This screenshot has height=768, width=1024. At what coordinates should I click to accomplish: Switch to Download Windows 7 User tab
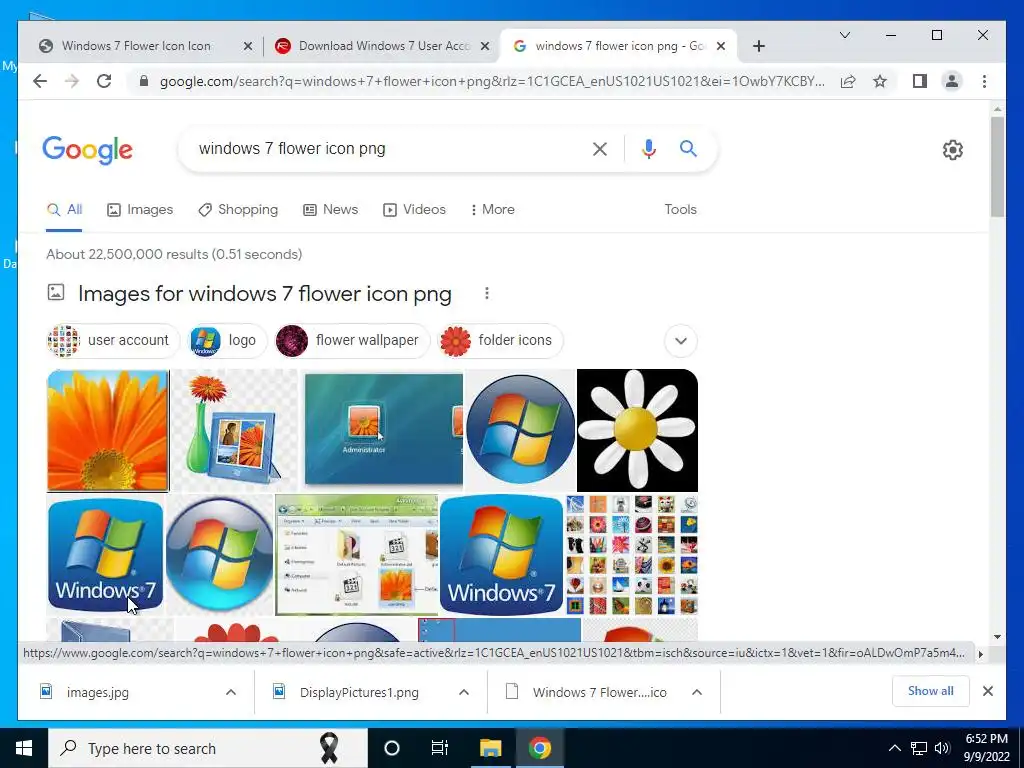coord(384,46)
